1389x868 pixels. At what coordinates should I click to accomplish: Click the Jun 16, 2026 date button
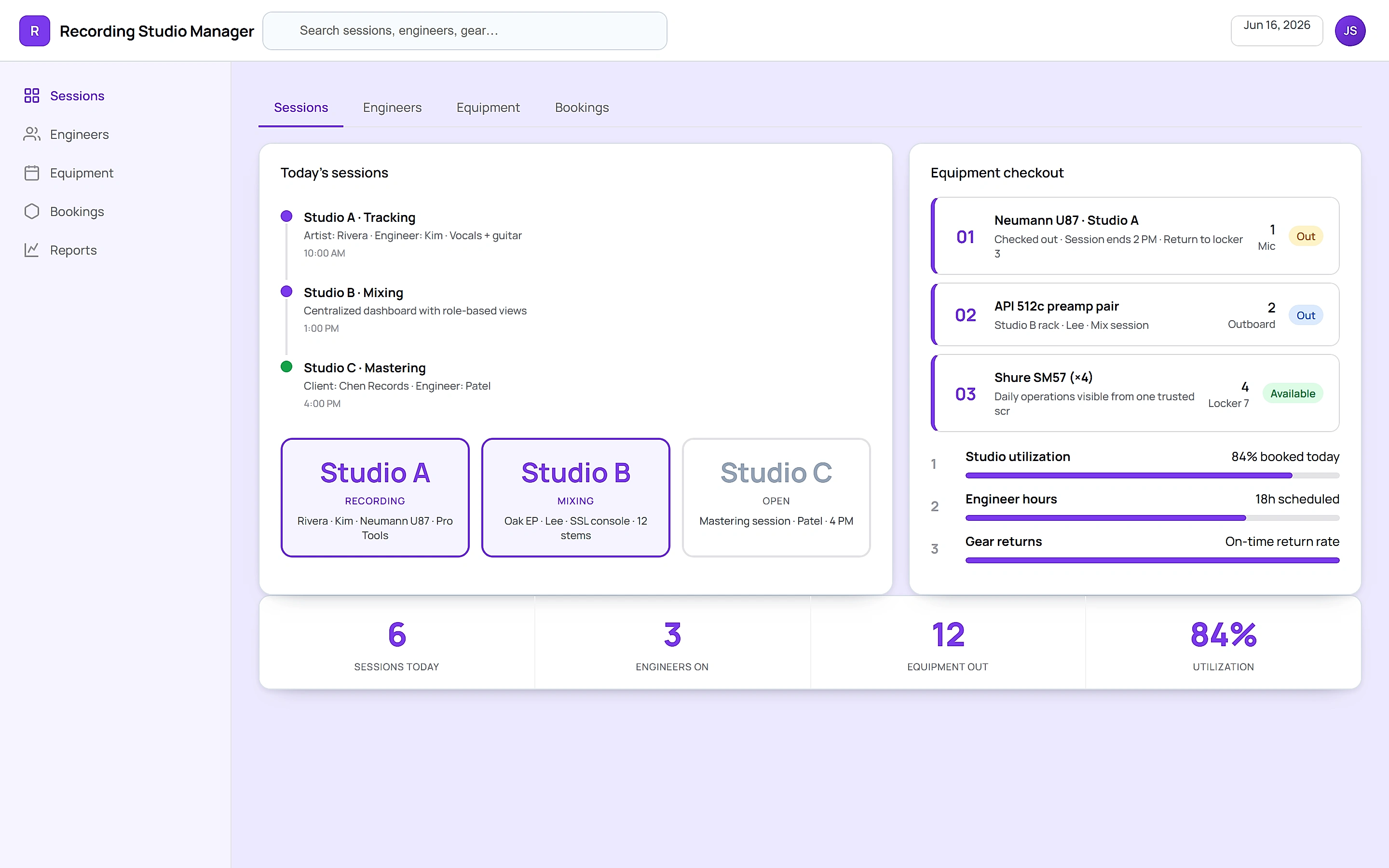(1277, 30)
